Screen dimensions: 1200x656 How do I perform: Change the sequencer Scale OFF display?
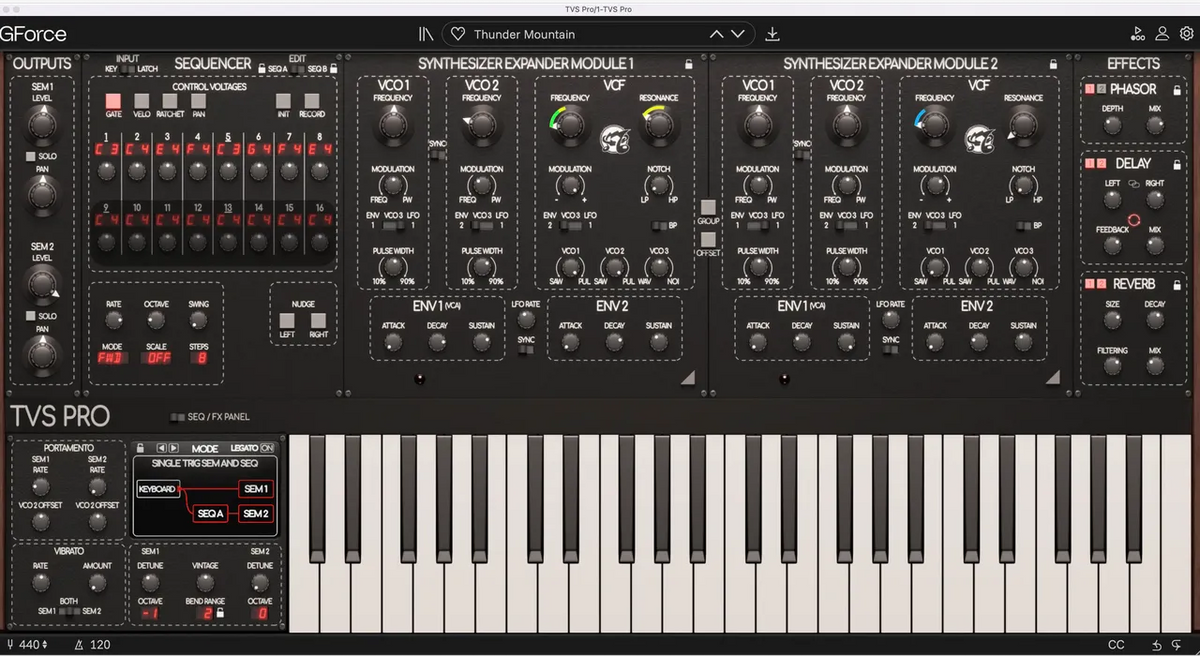click(156, 356)
